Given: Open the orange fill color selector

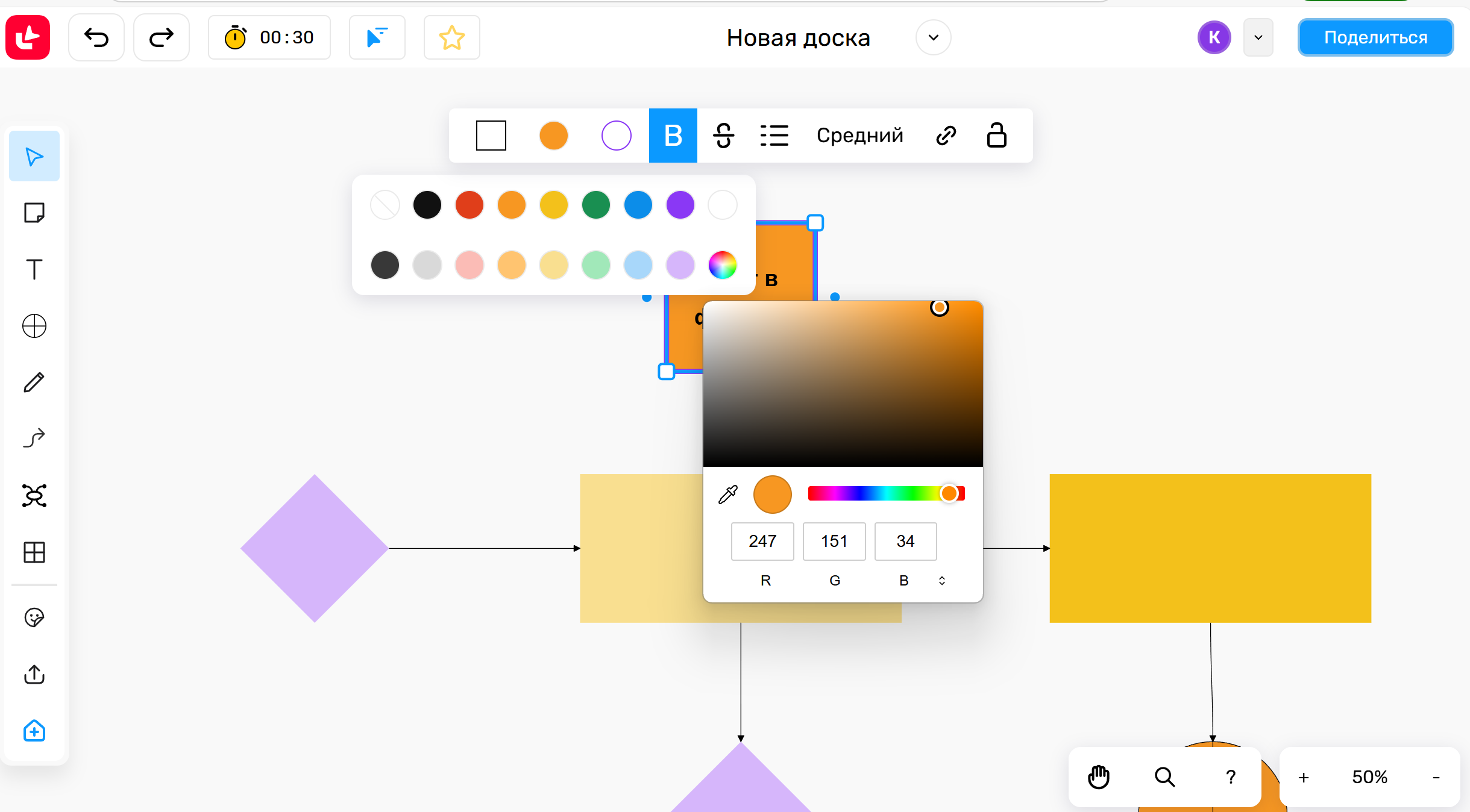Looking at the screenshot, I should coord(554,136).
